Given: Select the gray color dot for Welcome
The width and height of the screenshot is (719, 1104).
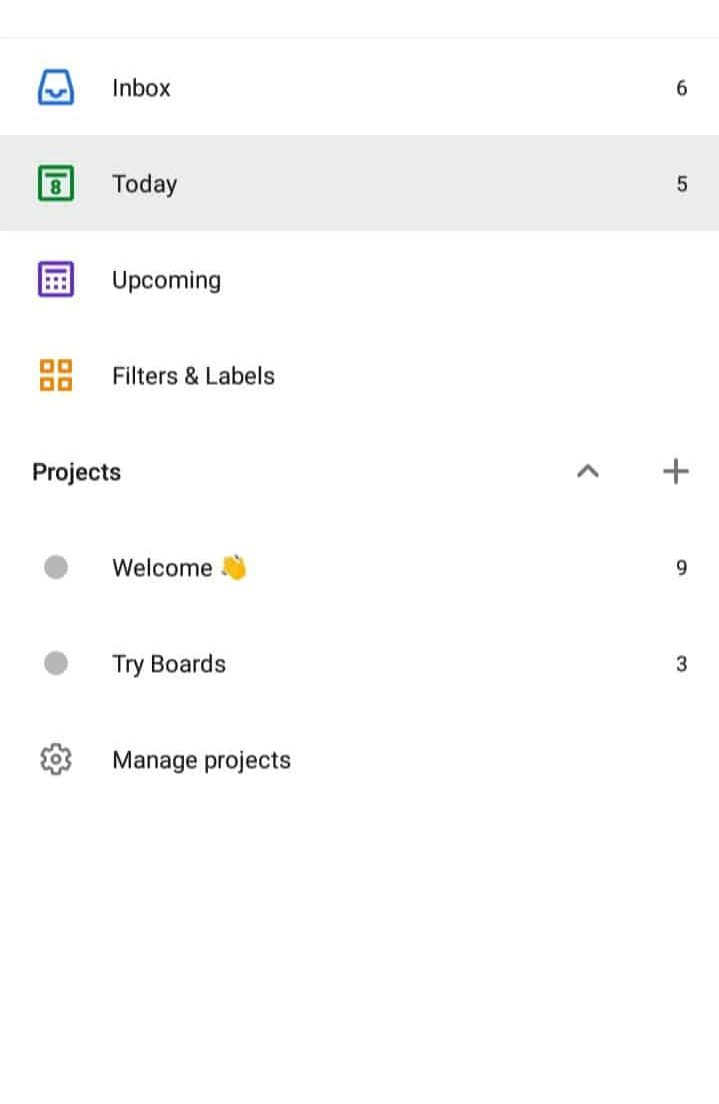Looking at the screenshot, I should [56, 567].
